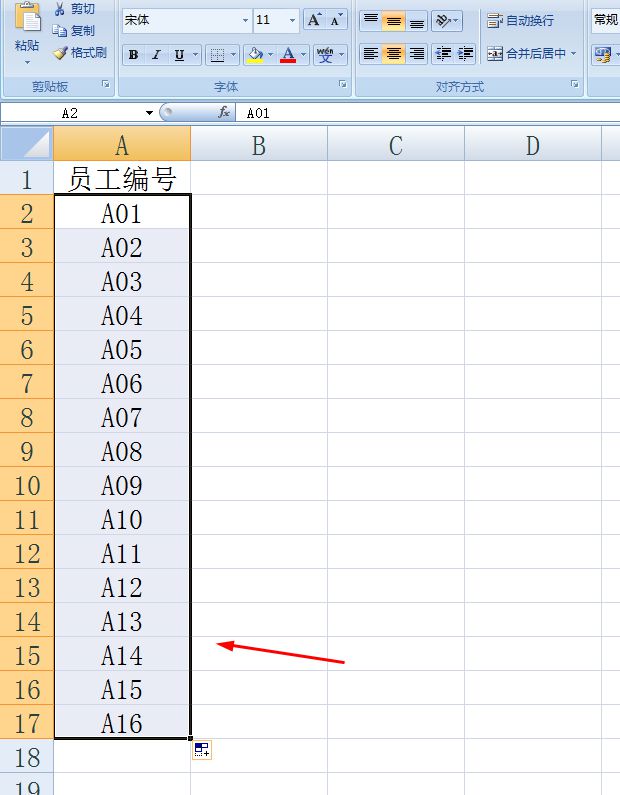Toggle italic formatting
Screen dimensions: 620x795
[x=156, y=54]
